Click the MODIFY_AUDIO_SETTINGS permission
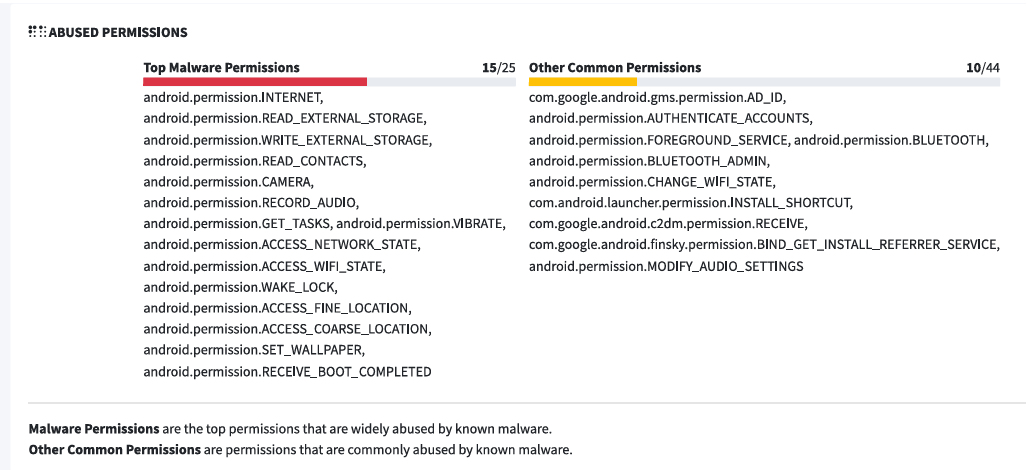 [666, 266]
